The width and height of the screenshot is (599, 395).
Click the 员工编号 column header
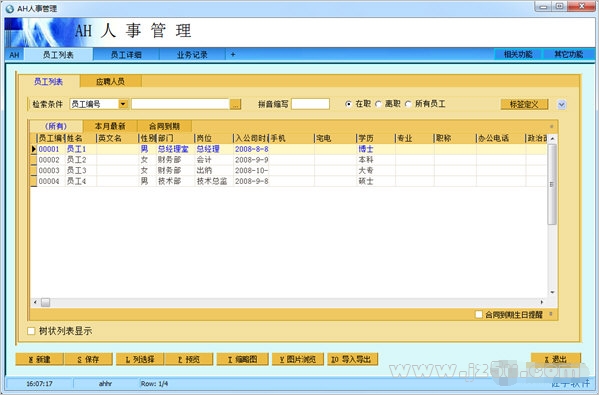[51, 138]
